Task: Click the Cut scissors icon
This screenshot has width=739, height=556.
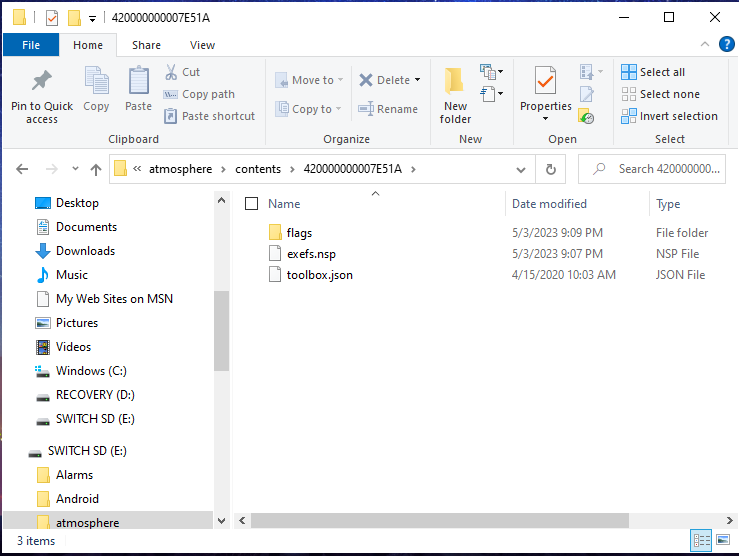Action: pos(171,72)
